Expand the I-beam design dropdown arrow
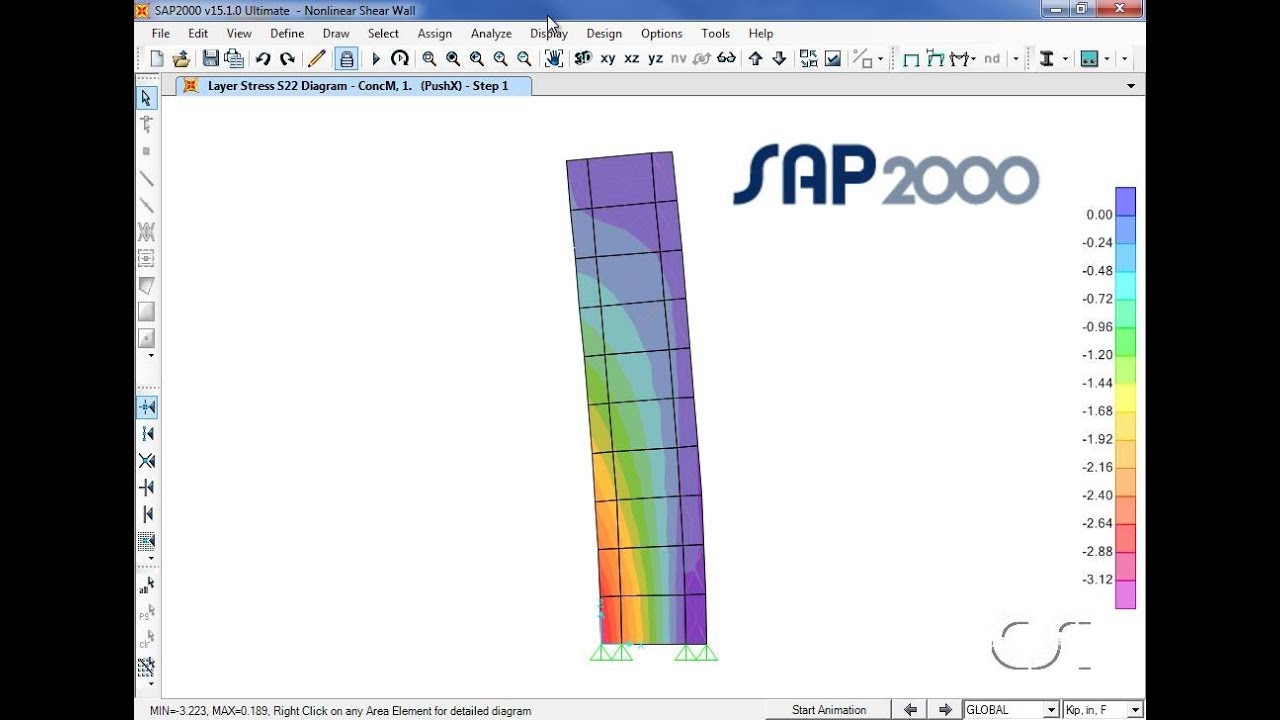 (1065, 59)
